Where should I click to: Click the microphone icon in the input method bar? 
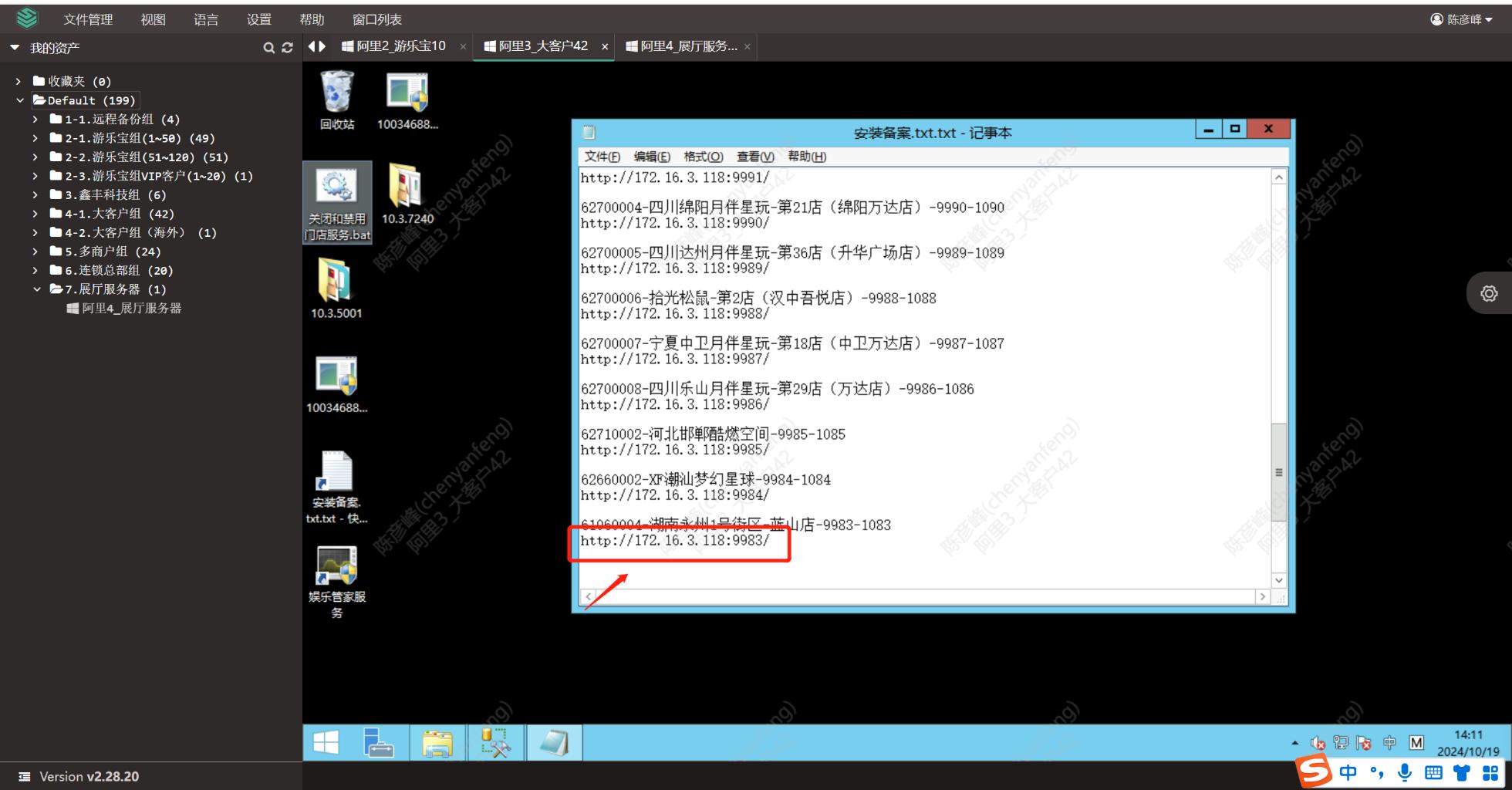pyautogui.click(x=1405, y=772)
